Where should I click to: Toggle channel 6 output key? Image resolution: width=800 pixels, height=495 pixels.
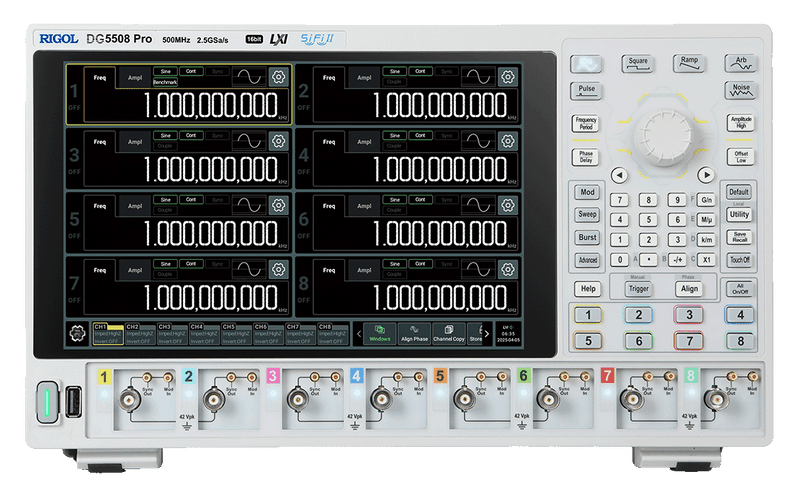tap(639, 340)
